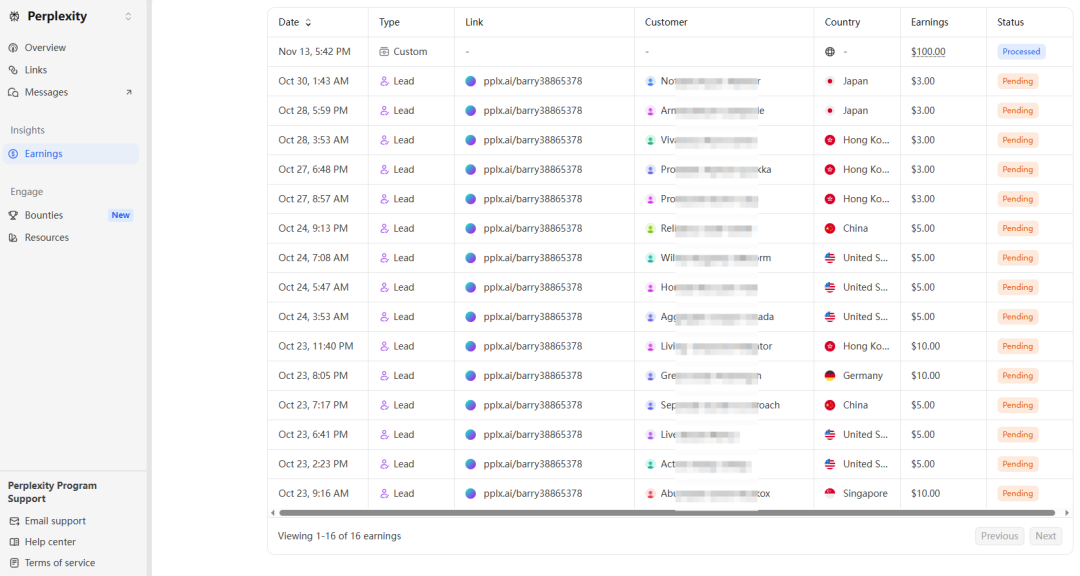
Task: Click the Next pagination button
Action: pos(1046,536)
